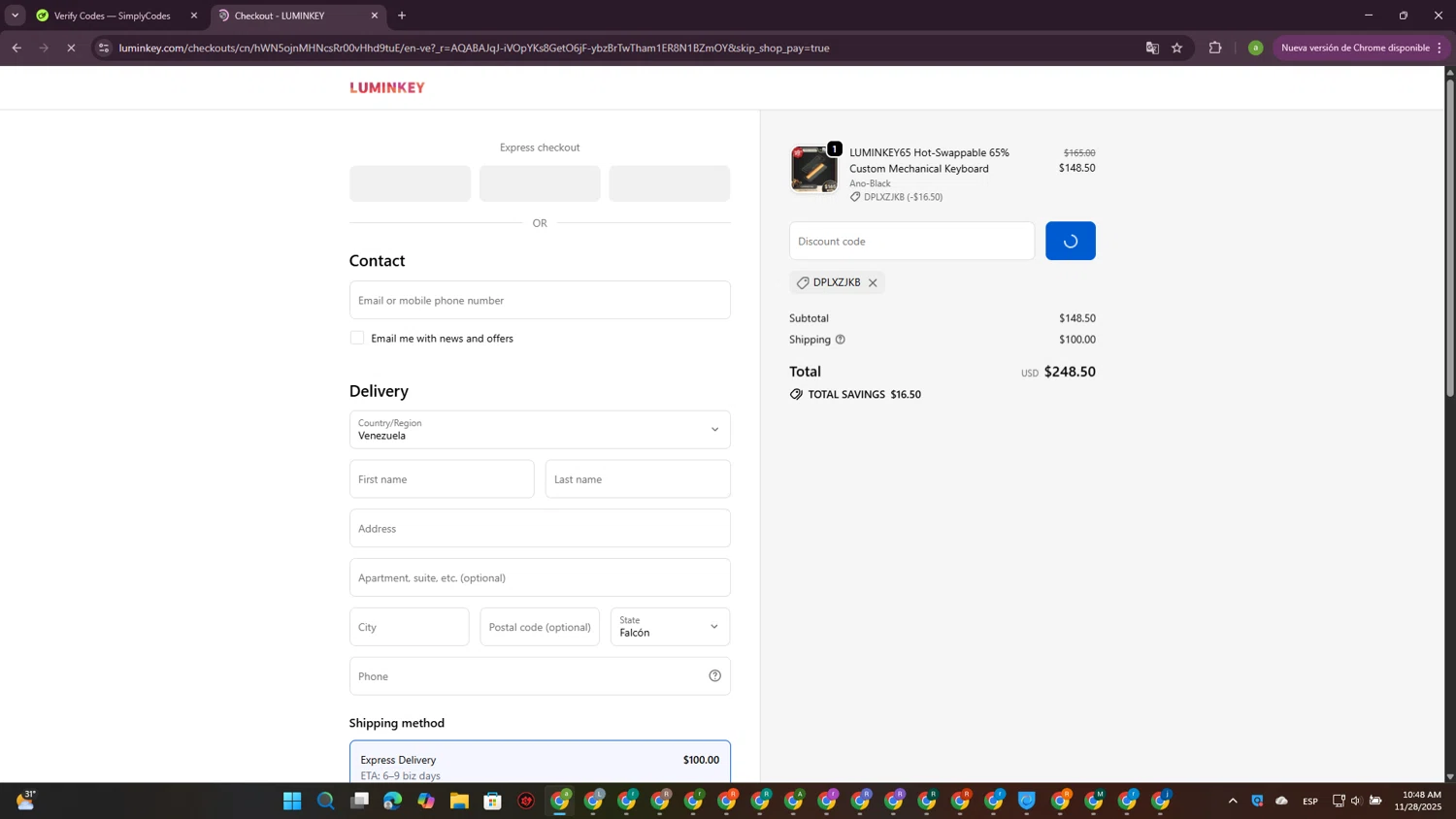Viewport: 1456px width, 819px height.
Task: Click the translate page icon
Action: [x=1152, y=48]
